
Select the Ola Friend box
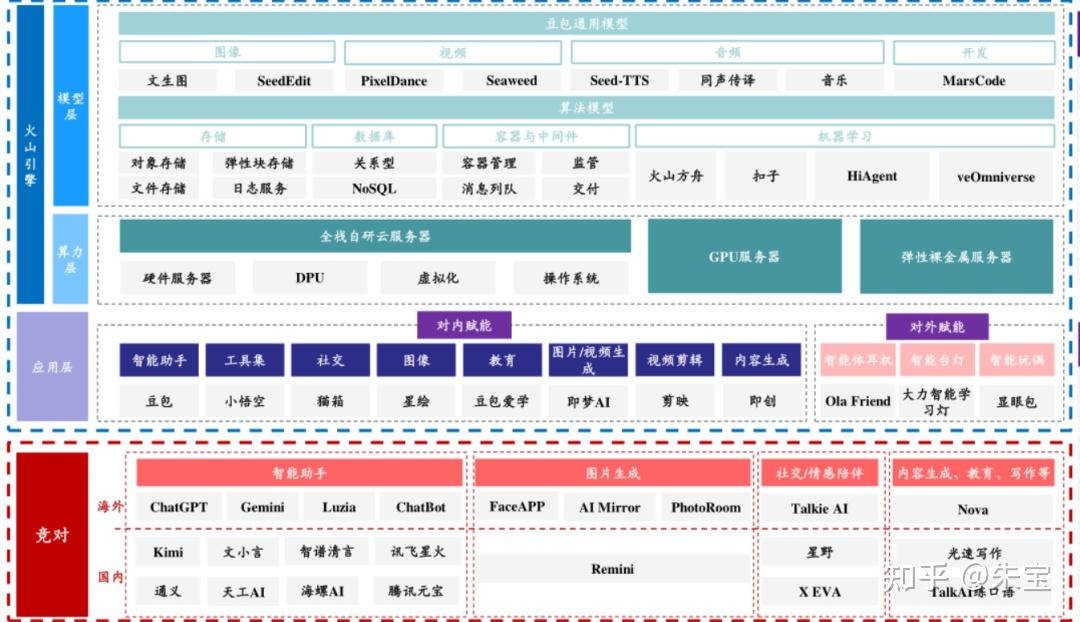click(858, 401)
